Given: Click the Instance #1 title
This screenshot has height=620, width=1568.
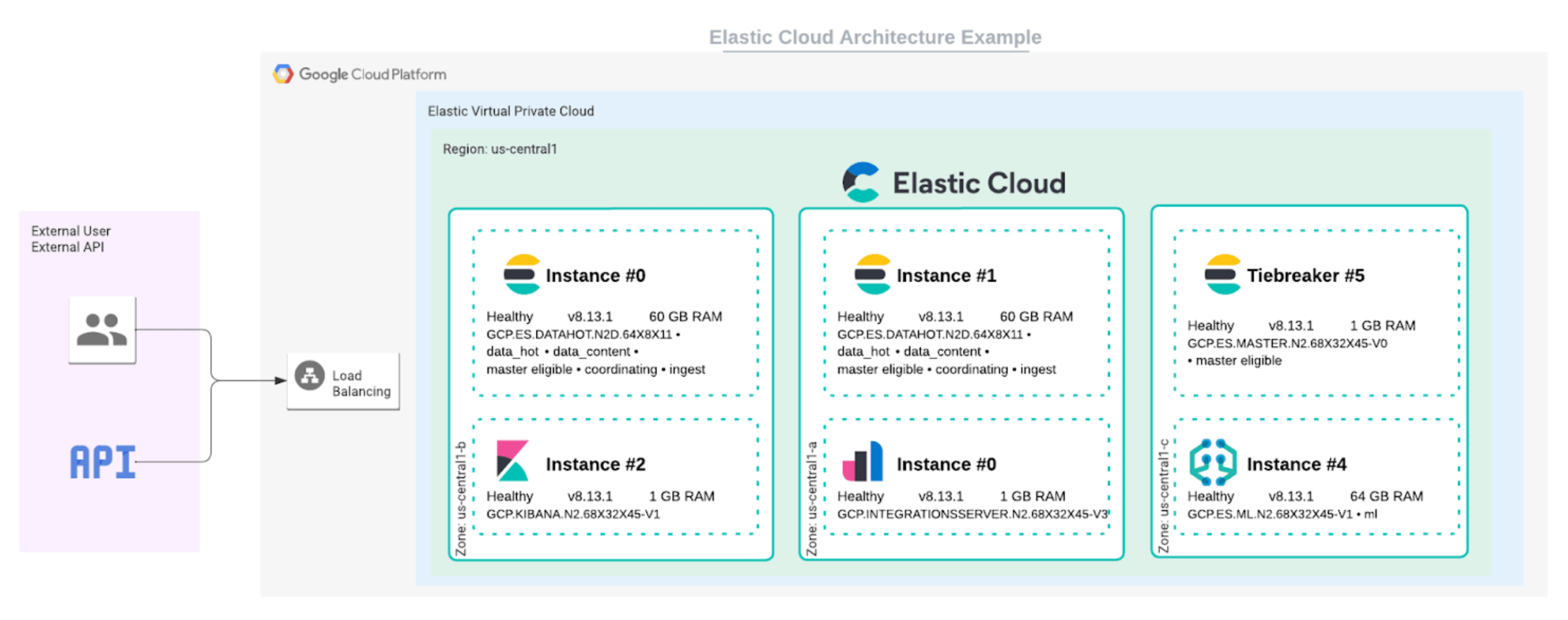Looking at the screenshot, I should click(947, 276).
